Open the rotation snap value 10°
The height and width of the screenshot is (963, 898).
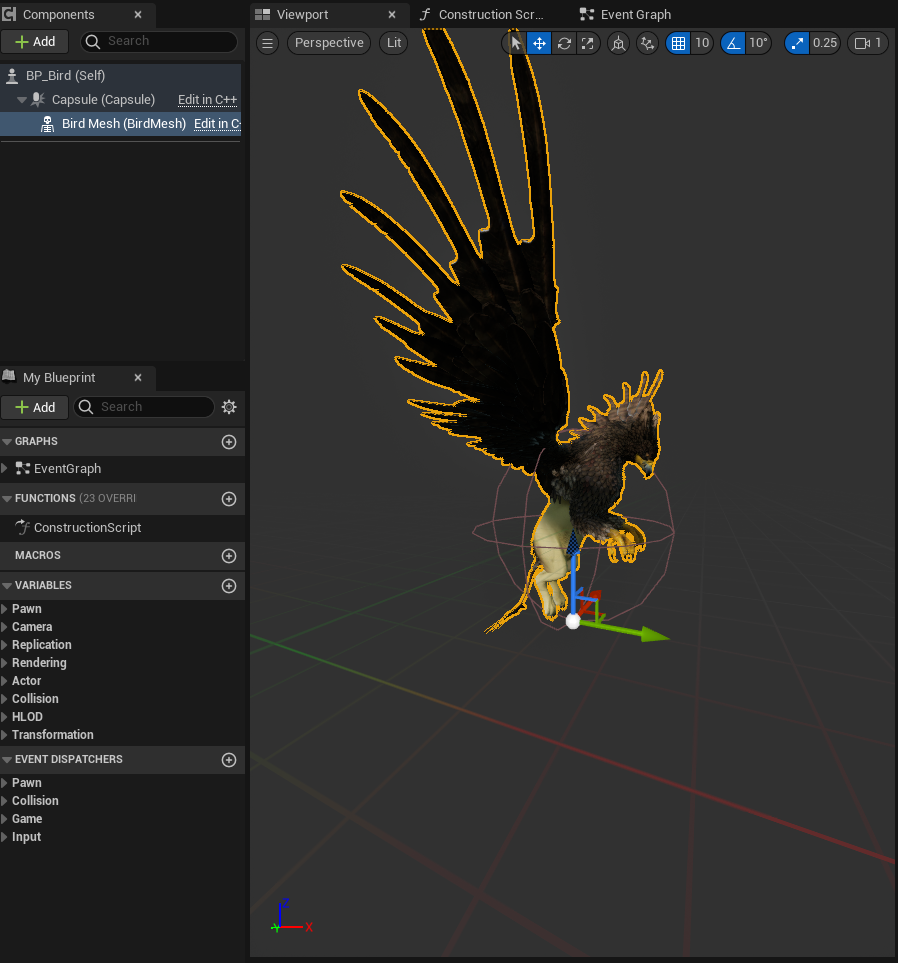point(759,43)
